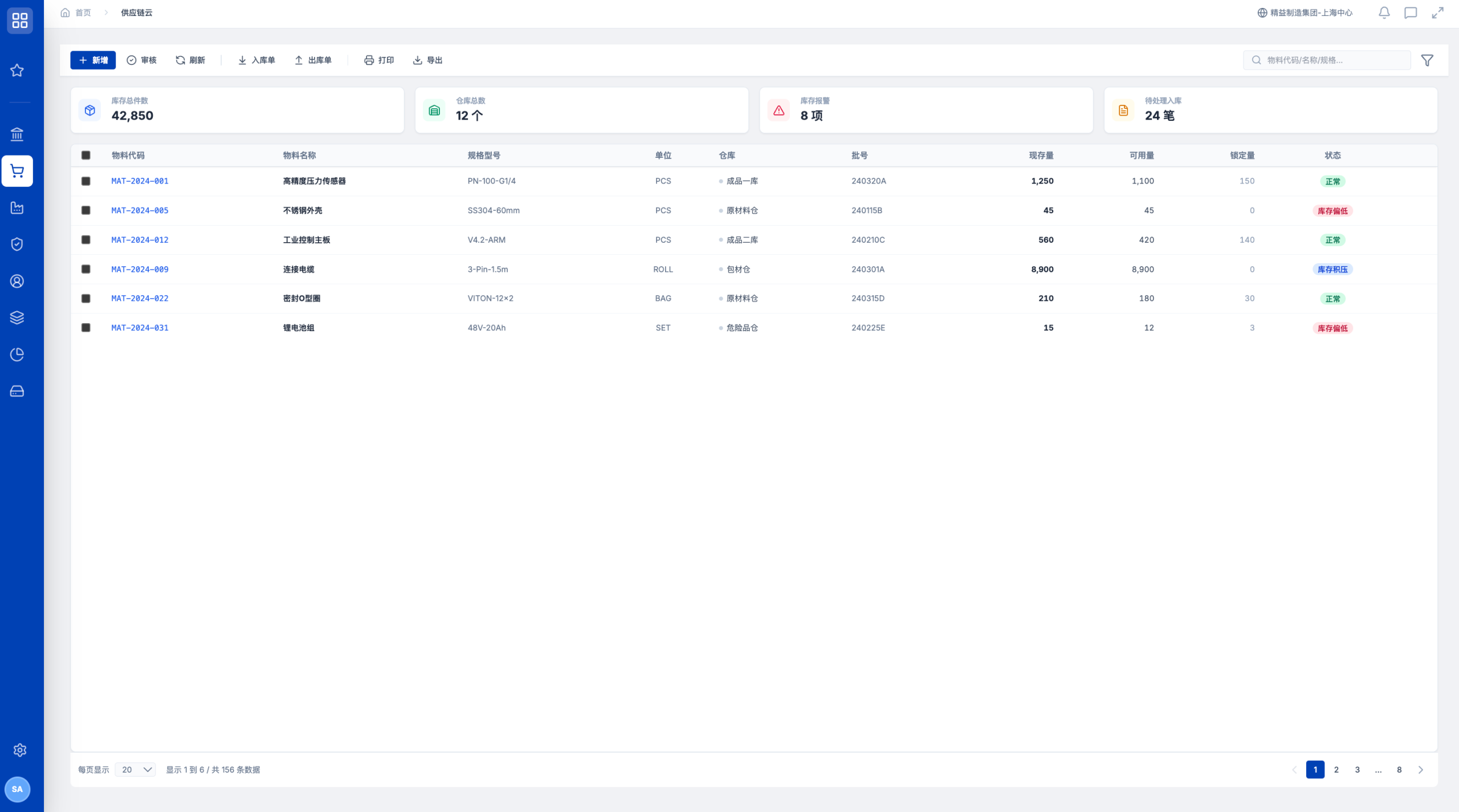Toggle fullscreen expand icon

(x=1437, y=13)
